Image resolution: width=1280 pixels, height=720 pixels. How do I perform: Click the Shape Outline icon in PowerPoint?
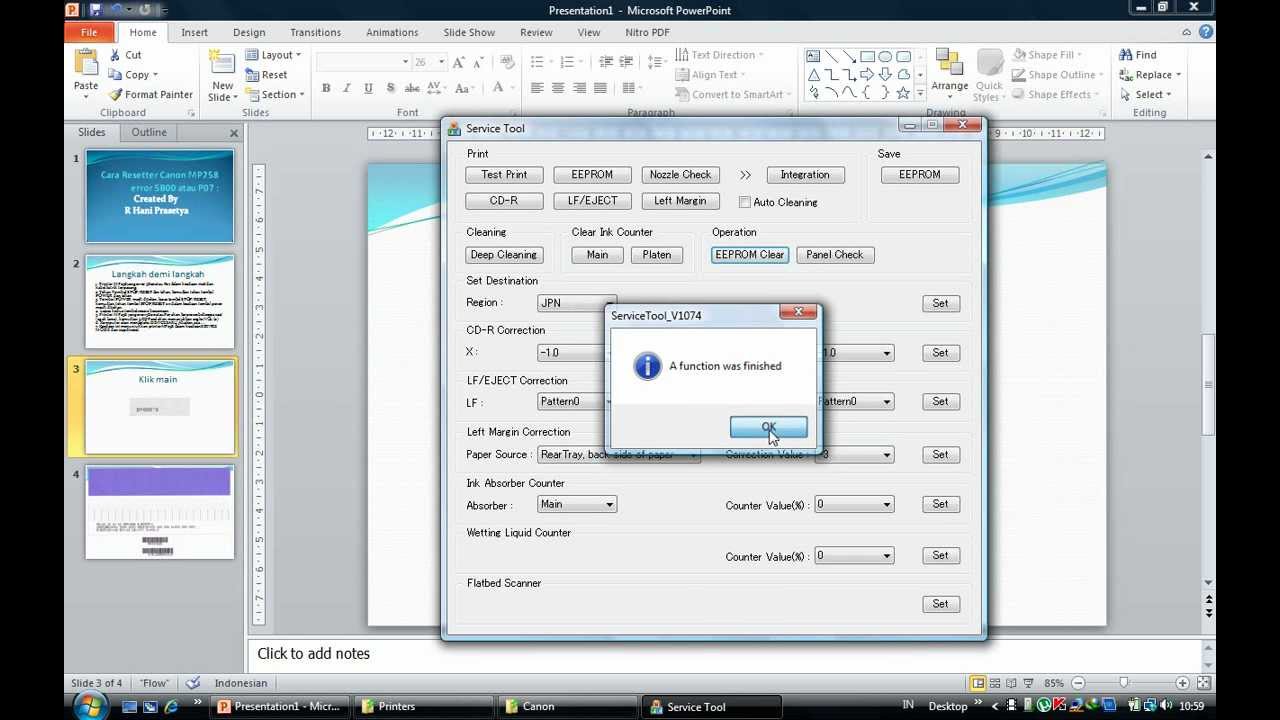1019,75
